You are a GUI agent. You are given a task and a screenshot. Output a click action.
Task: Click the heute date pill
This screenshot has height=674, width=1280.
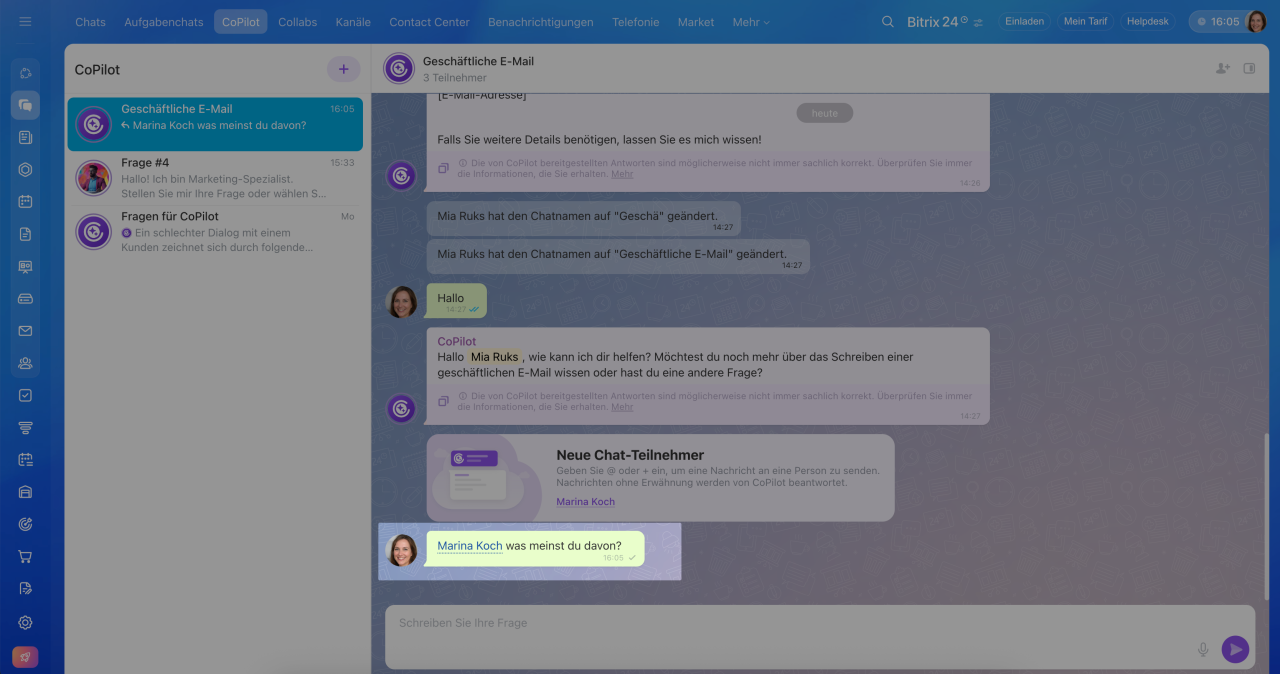tap(825, 113)
